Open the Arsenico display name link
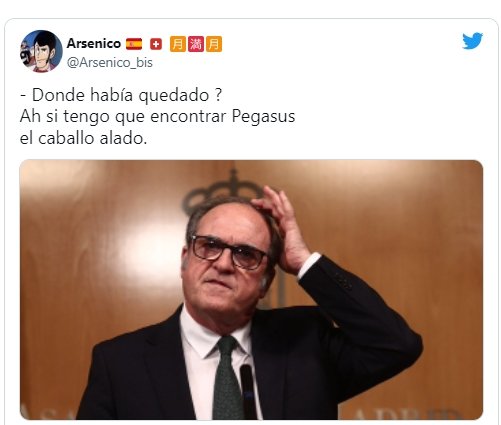Viewport: 501px width, 425px height. 94,43
